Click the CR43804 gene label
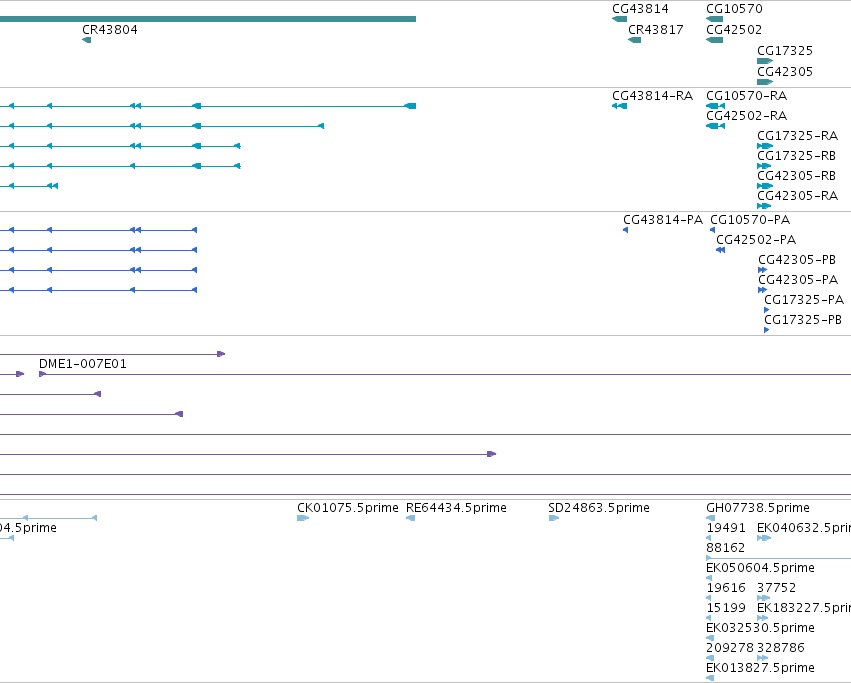This screenshot has height=683, width=851. (110, 29)
